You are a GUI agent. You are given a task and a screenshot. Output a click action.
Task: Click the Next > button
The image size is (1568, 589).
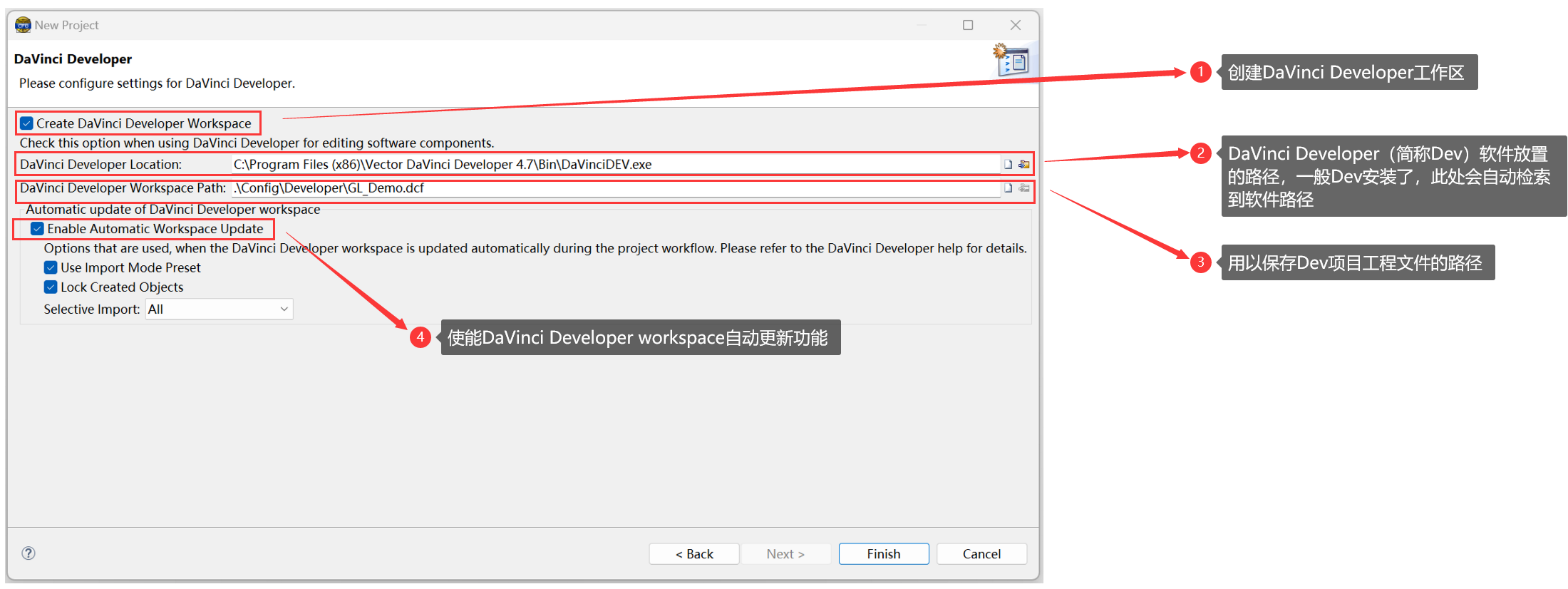coord(785,554)
